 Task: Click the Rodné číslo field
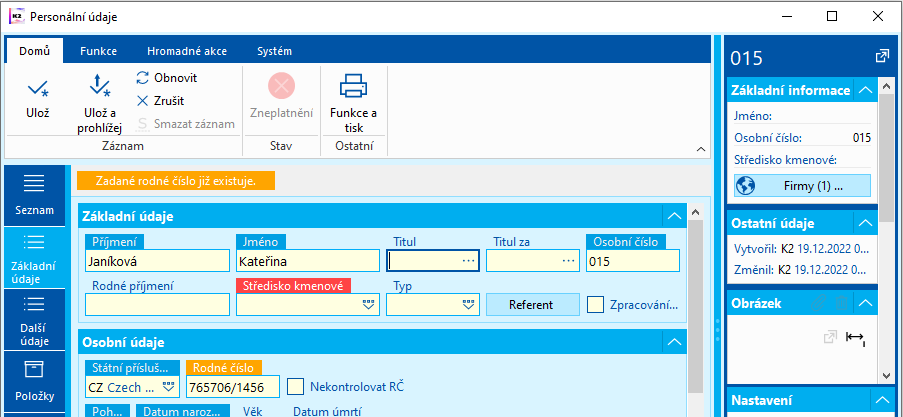(x=233, y=387)
